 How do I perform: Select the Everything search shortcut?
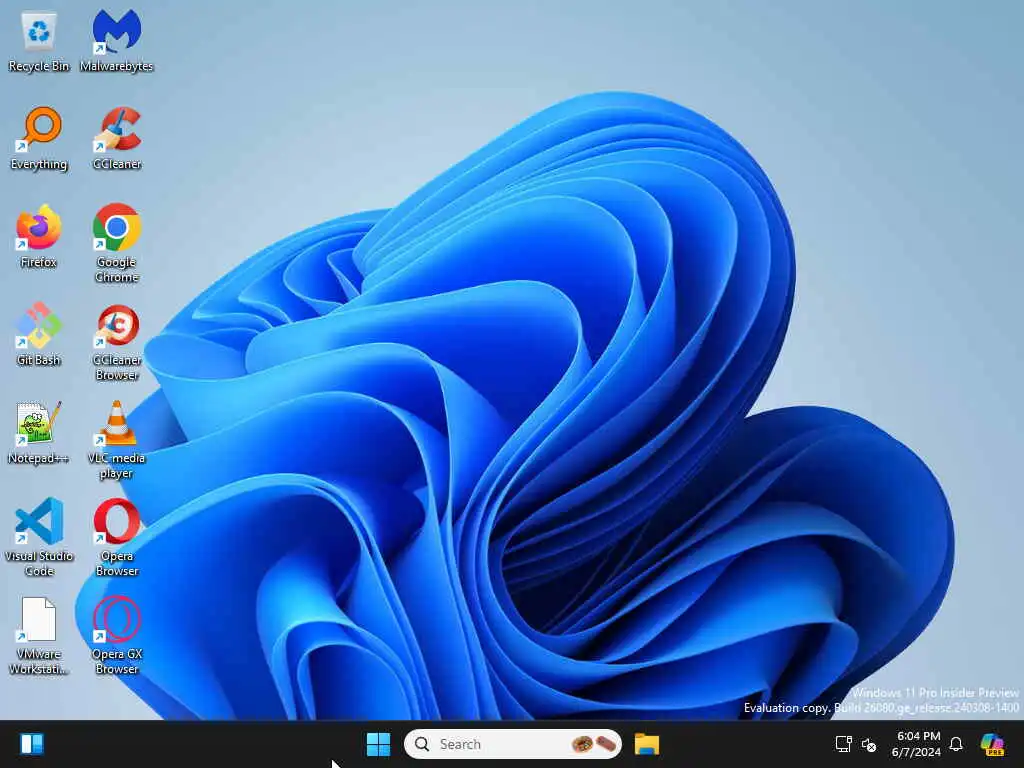point(39,138)
